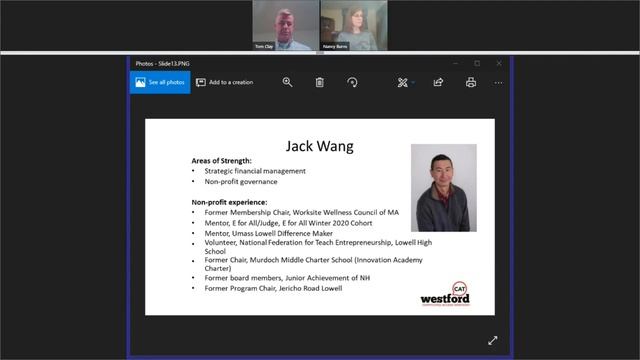
Task: Rotate the image with rotate icon
Action: pos(352,82)
